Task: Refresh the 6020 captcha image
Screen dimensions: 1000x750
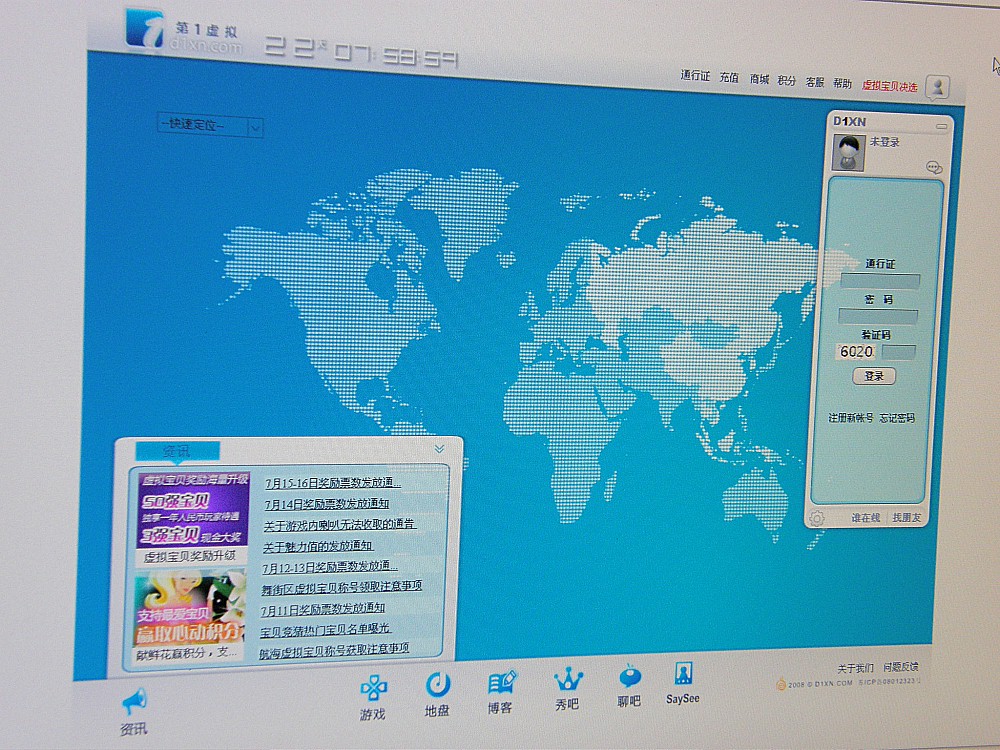Action: point(856,351)
